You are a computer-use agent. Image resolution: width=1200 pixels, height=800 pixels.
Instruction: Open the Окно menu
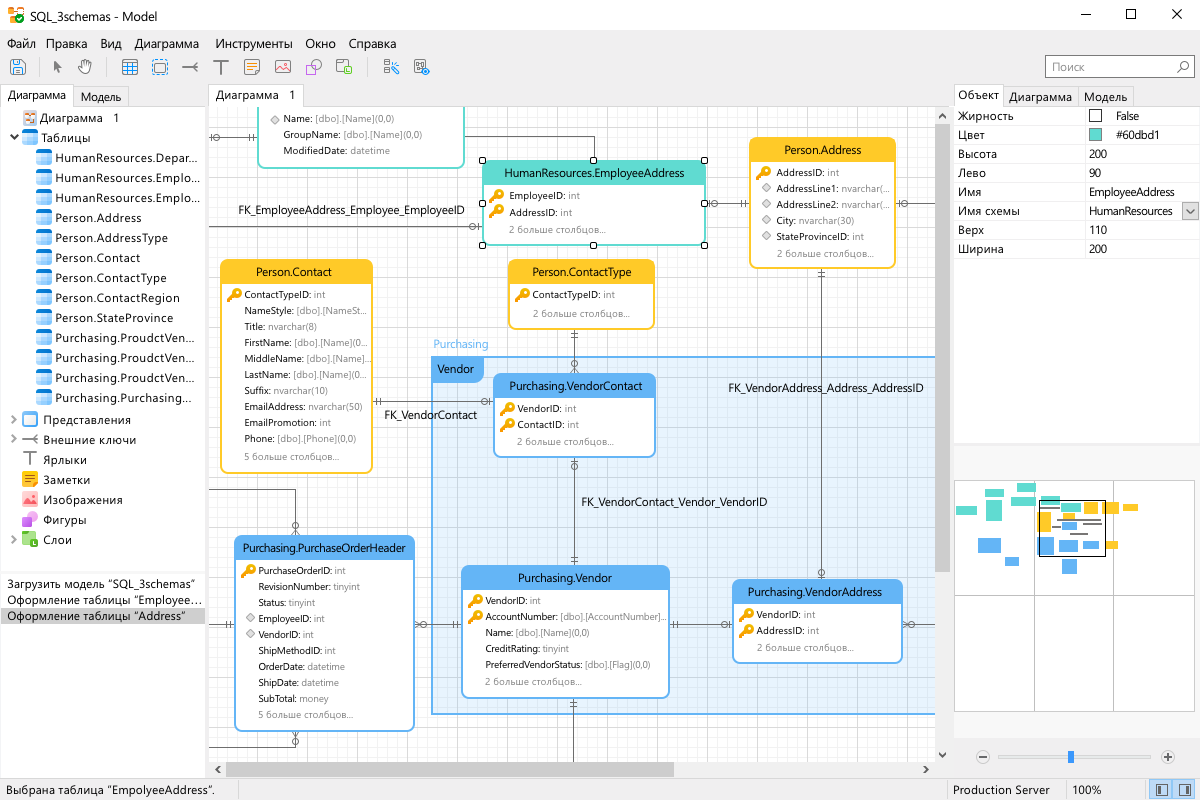(320, 44)
